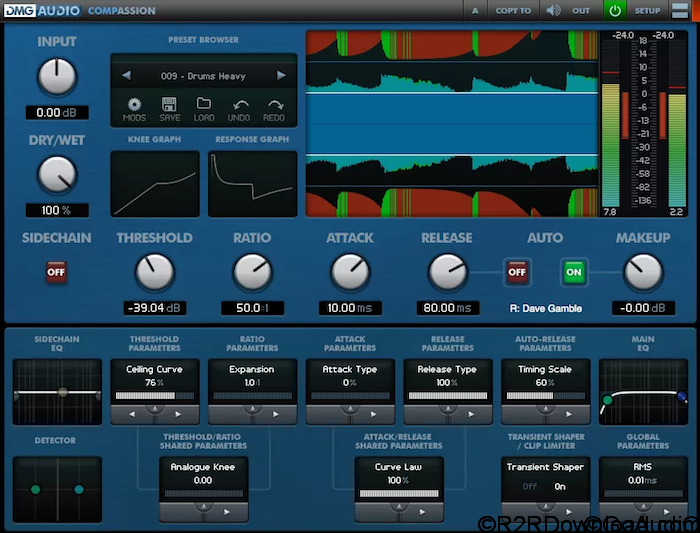Click the SIDECHAIN EQ graph
The height and width of the screenshot is (533, 700).
(57, 392)
